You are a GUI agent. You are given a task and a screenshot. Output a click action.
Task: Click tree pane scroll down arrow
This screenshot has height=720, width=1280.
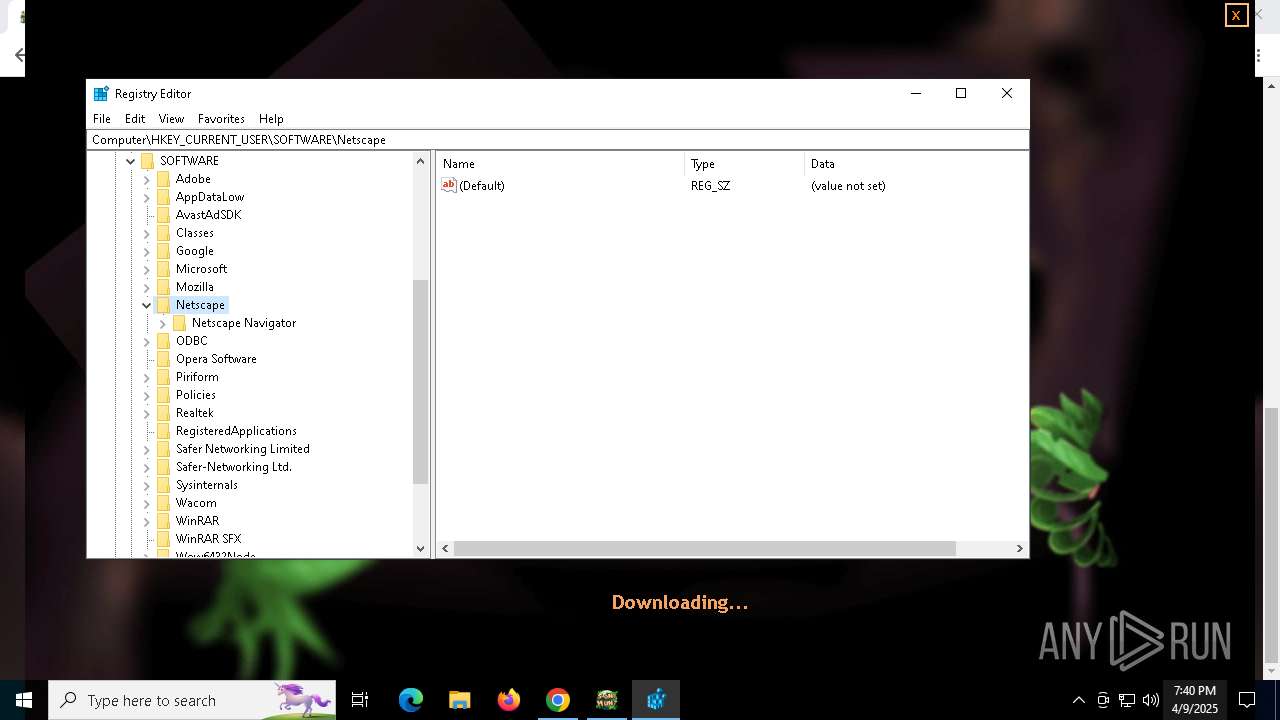click(420, 548)
